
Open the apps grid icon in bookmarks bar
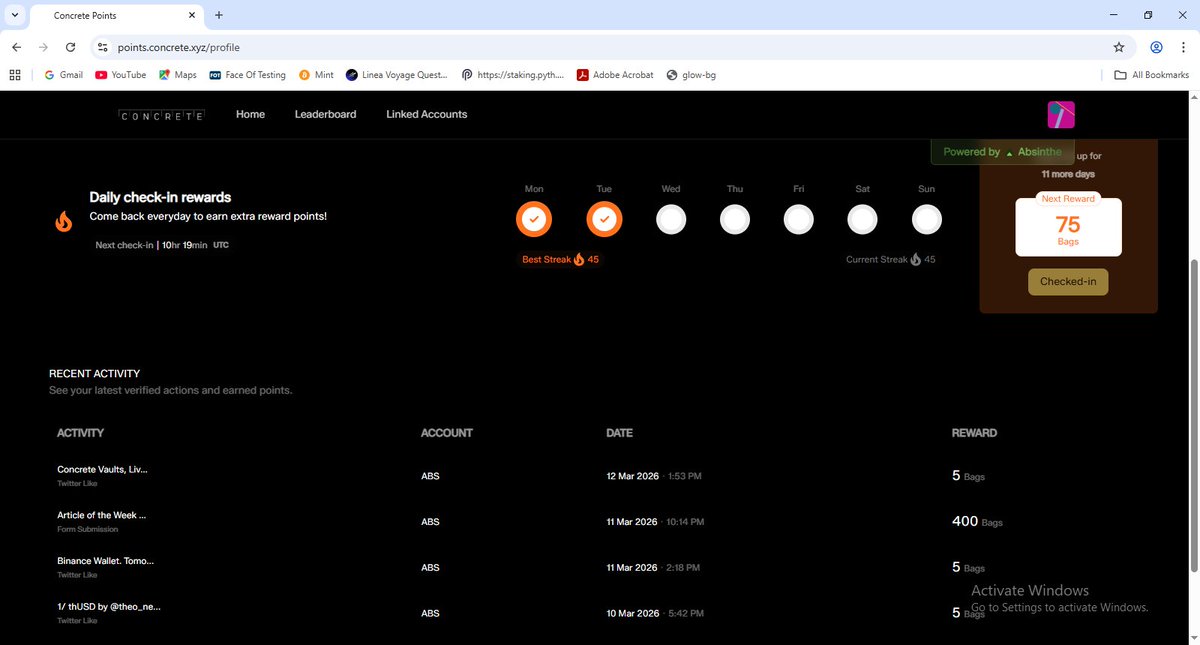15,75
